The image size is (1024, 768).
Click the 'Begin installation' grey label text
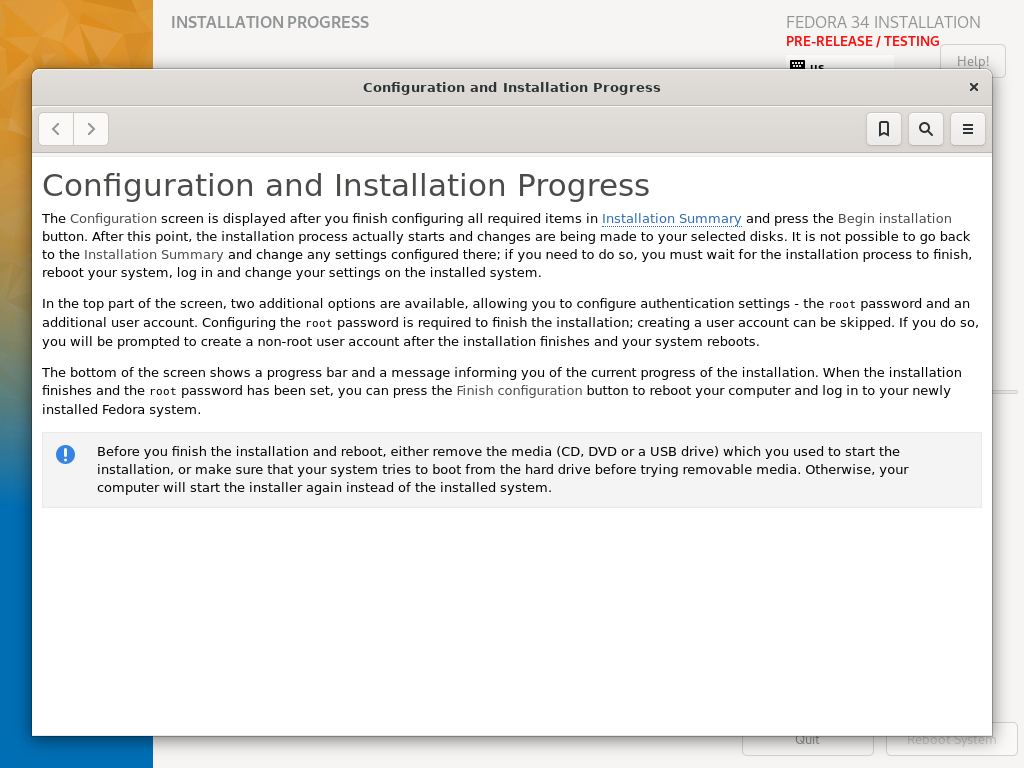894,219
